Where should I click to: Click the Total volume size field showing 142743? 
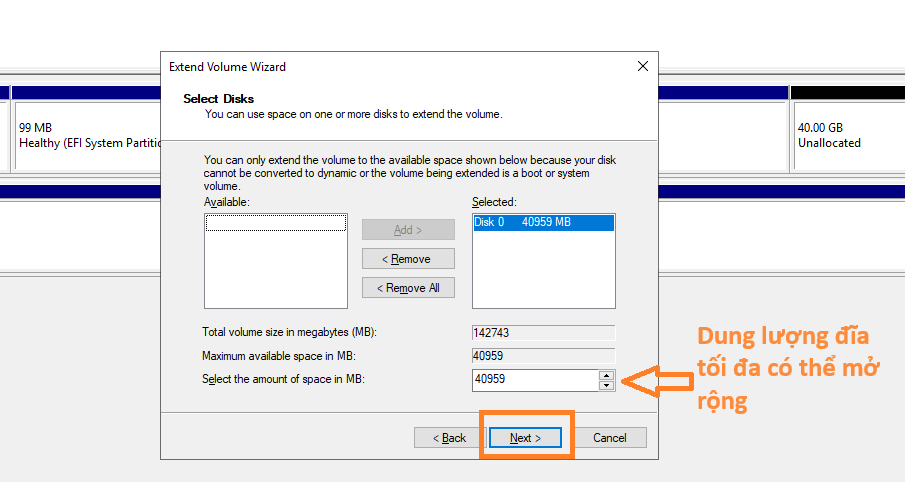point(542,333)
